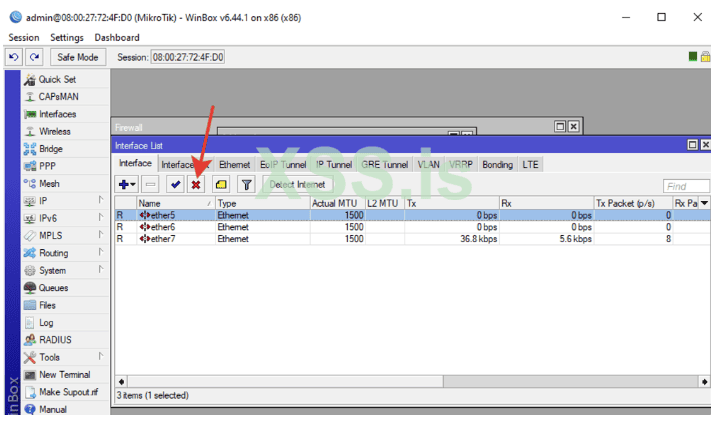Sort by Actual MTU column header

(338, 204)
